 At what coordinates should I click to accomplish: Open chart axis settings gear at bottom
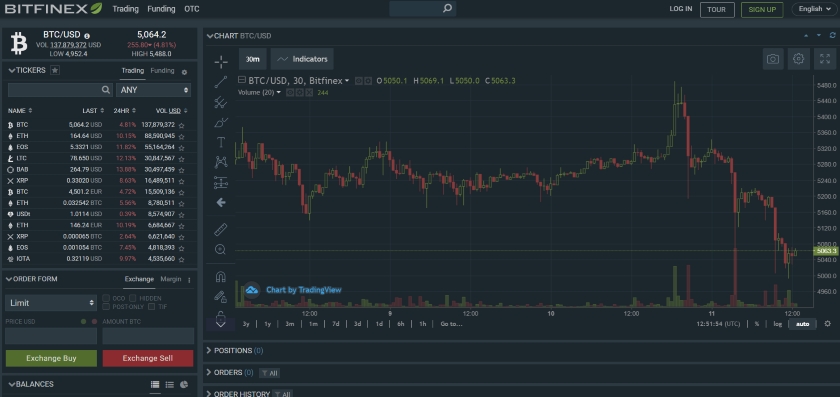[828, 324]
